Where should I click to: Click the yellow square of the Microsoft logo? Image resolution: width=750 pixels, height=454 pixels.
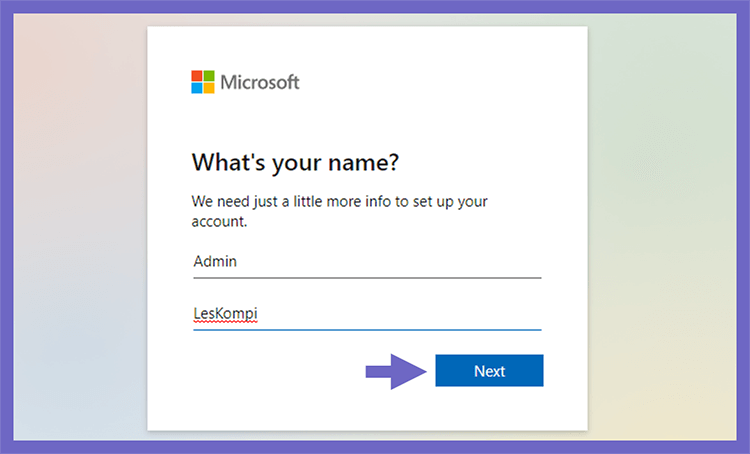209,88
